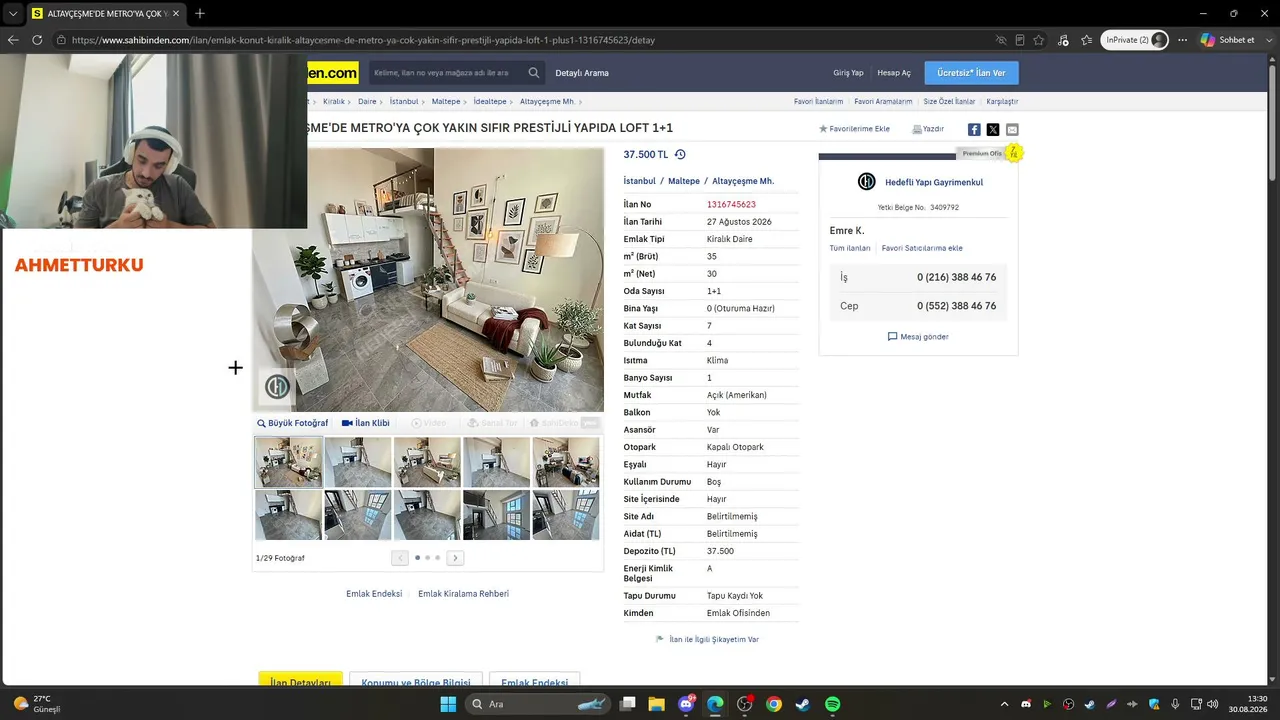The width and height of the screenshot is (1280, 720).
Task: Click İlan ile İlgili Şikayetim Var link
Action: [x=707, y=639]
